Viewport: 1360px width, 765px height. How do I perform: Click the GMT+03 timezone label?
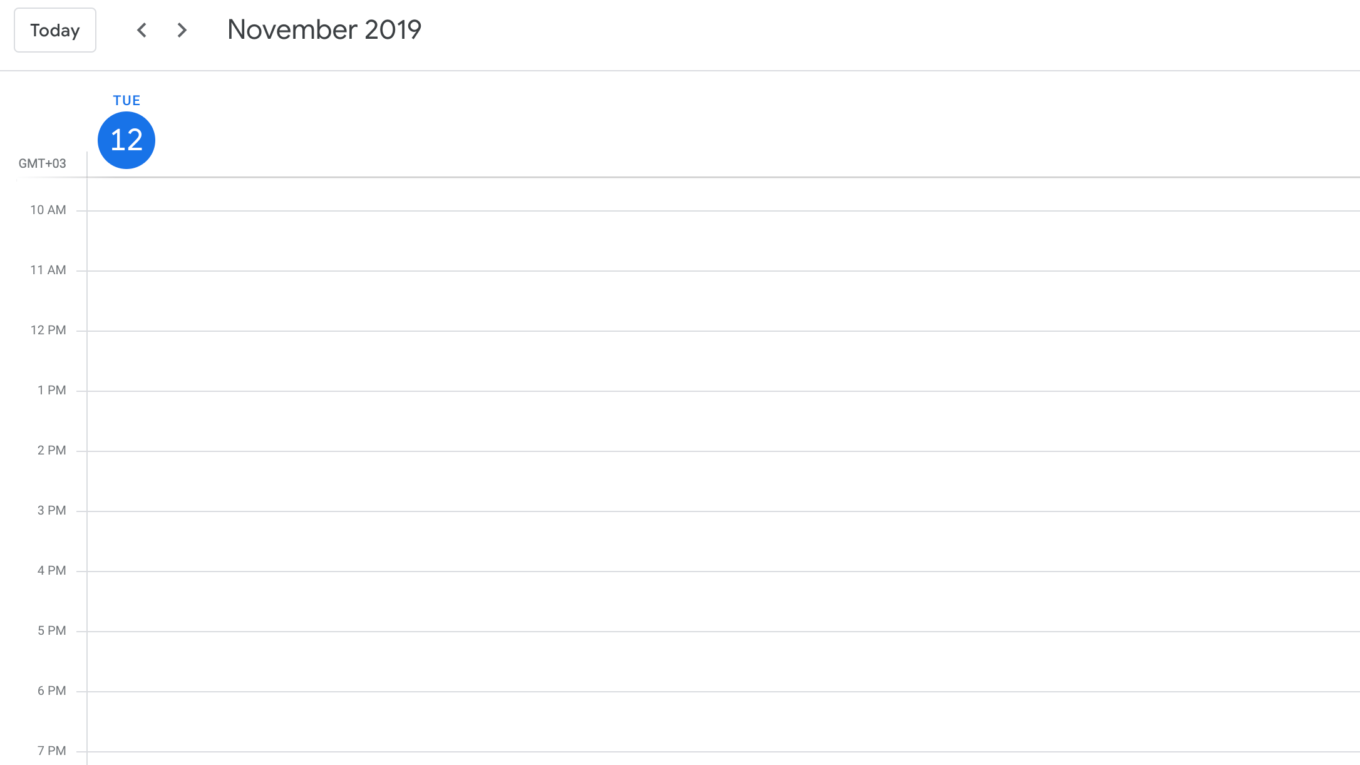pos(42,163)
